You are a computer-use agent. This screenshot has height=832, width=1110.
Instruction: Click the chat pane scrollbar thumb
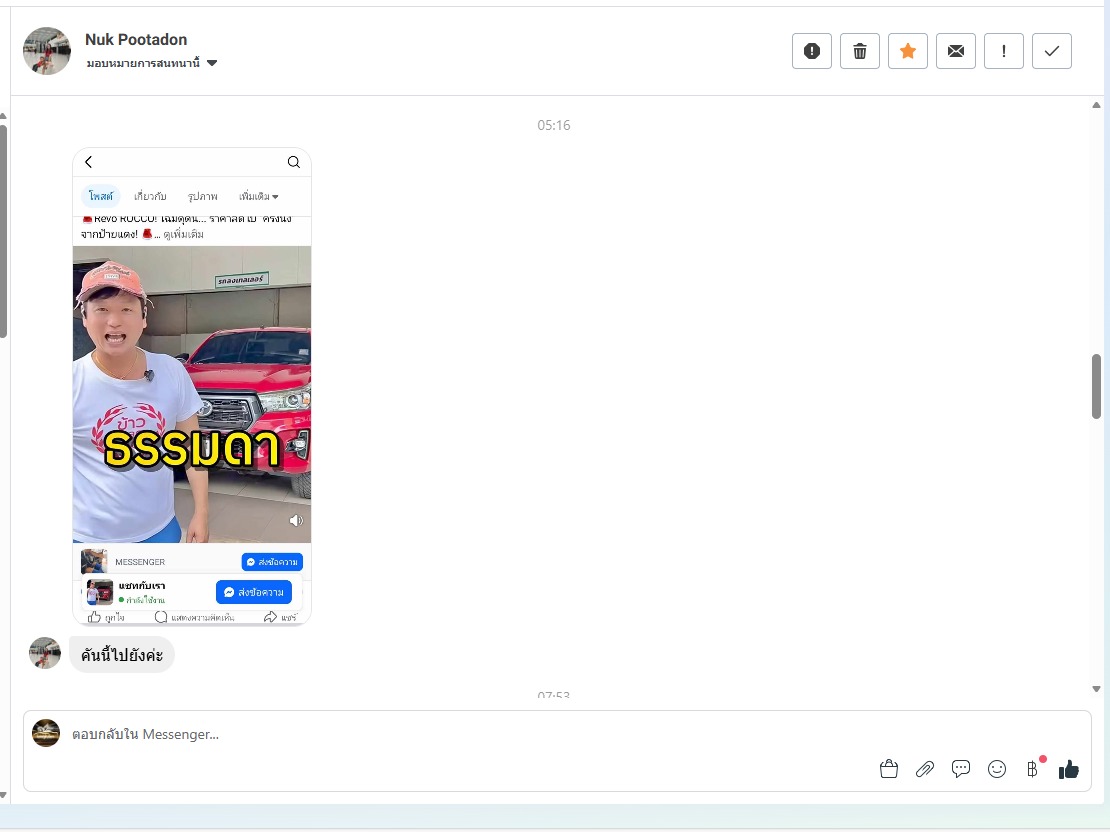[1097, 387]
